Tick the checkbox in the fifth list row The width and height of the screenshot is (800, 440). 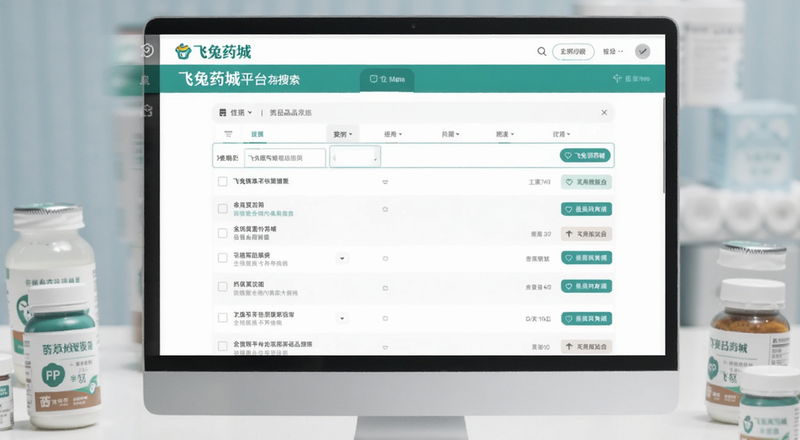pyautogui.click(x=222, y=287)
